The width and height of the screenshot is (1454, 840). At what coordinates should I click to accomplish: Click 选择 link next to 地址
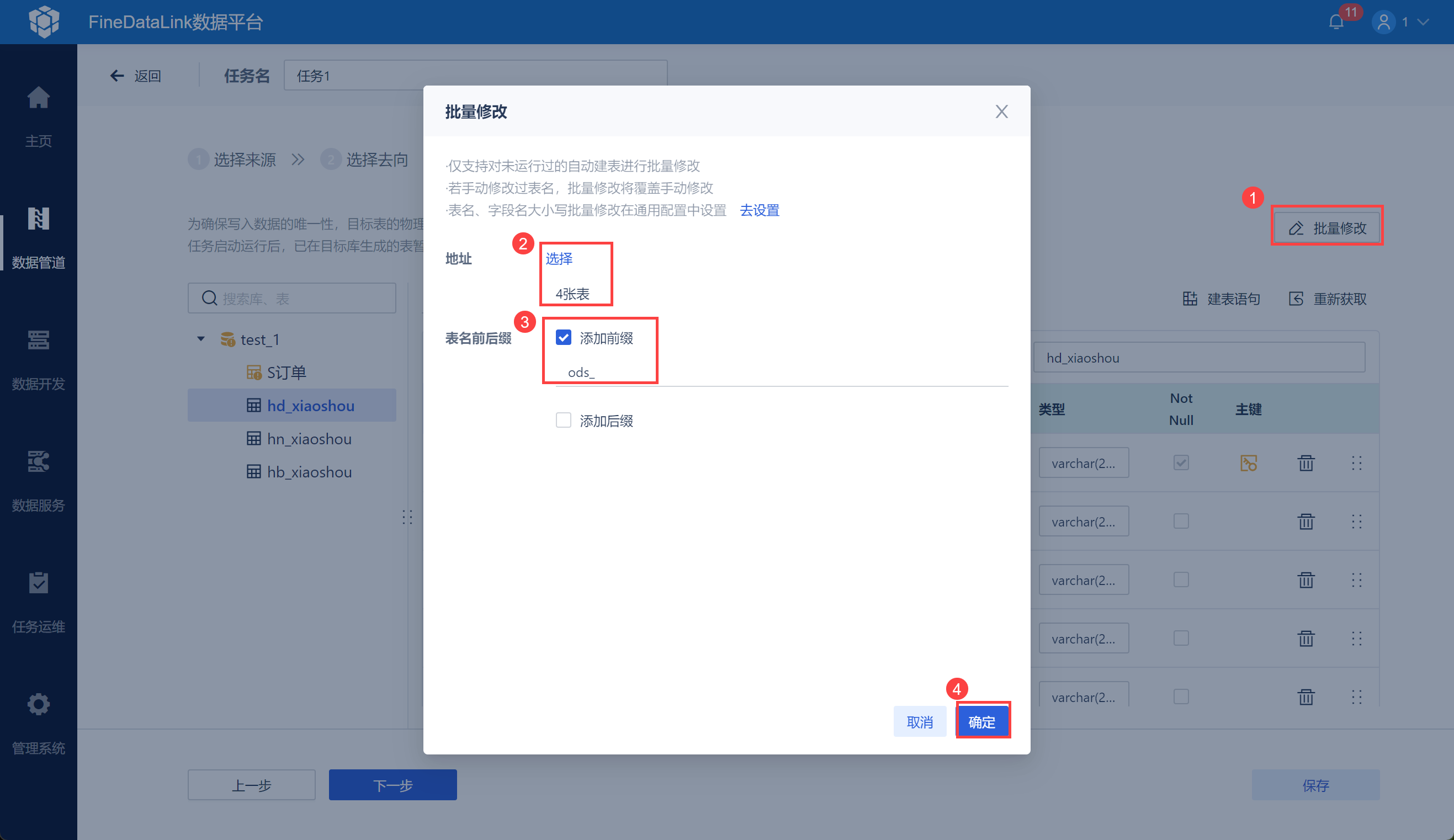(559, 258)
